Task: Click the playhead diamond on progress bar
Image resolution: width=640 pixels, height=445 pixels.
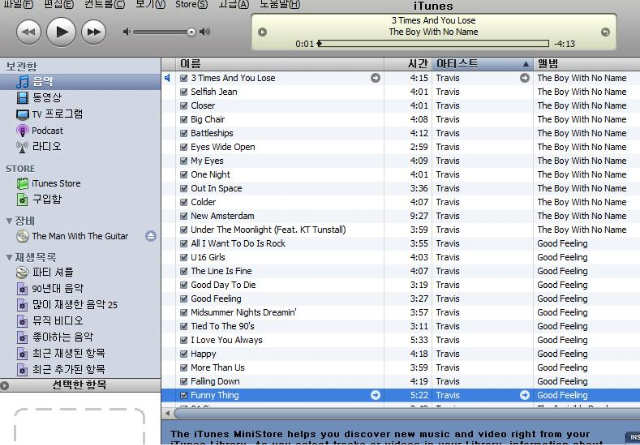Action: pos(320,43)
